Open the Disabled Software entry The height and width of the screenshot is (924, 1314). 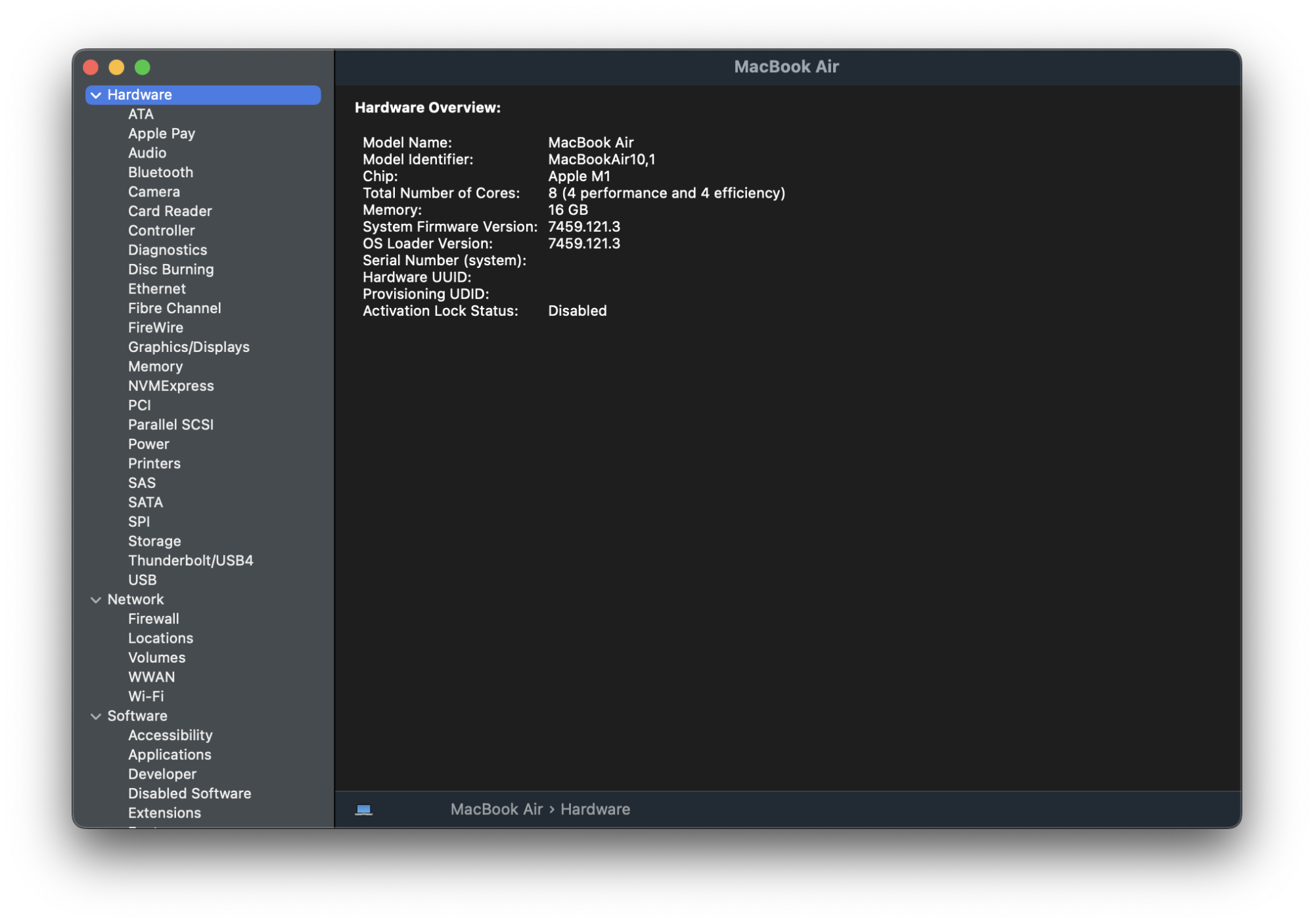pyautogui.click(x=189, y=793)
